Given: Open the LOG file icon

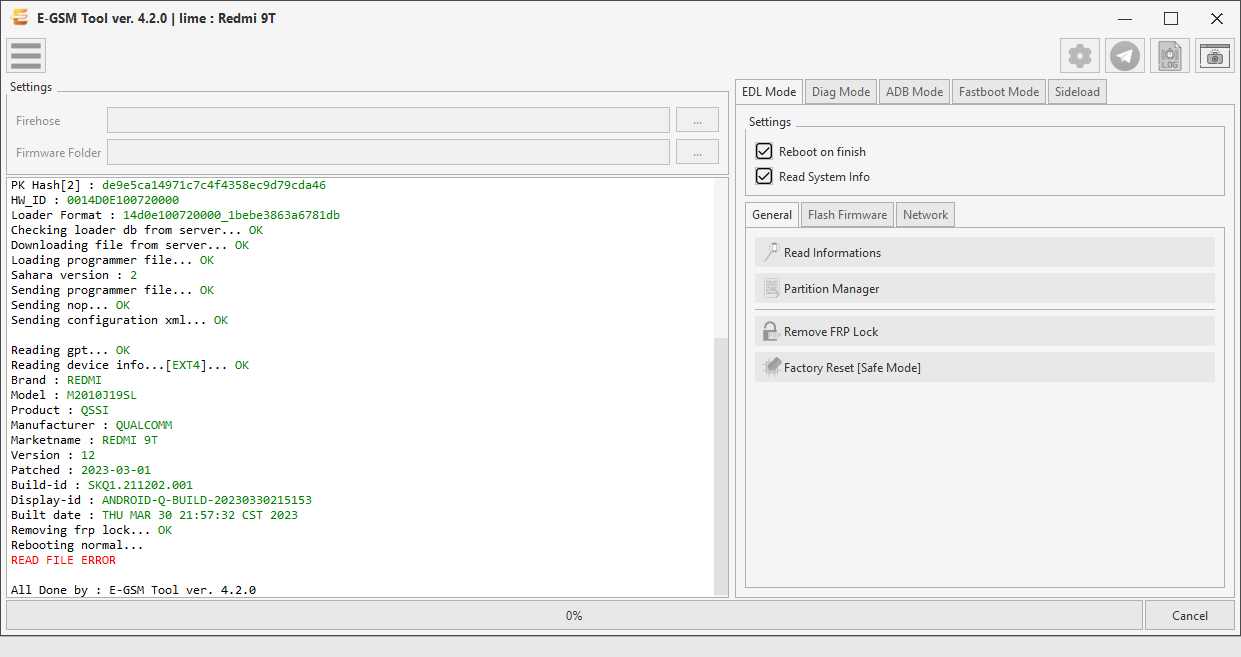Looking at the screenshot, I should click(x=1170, y=56).
